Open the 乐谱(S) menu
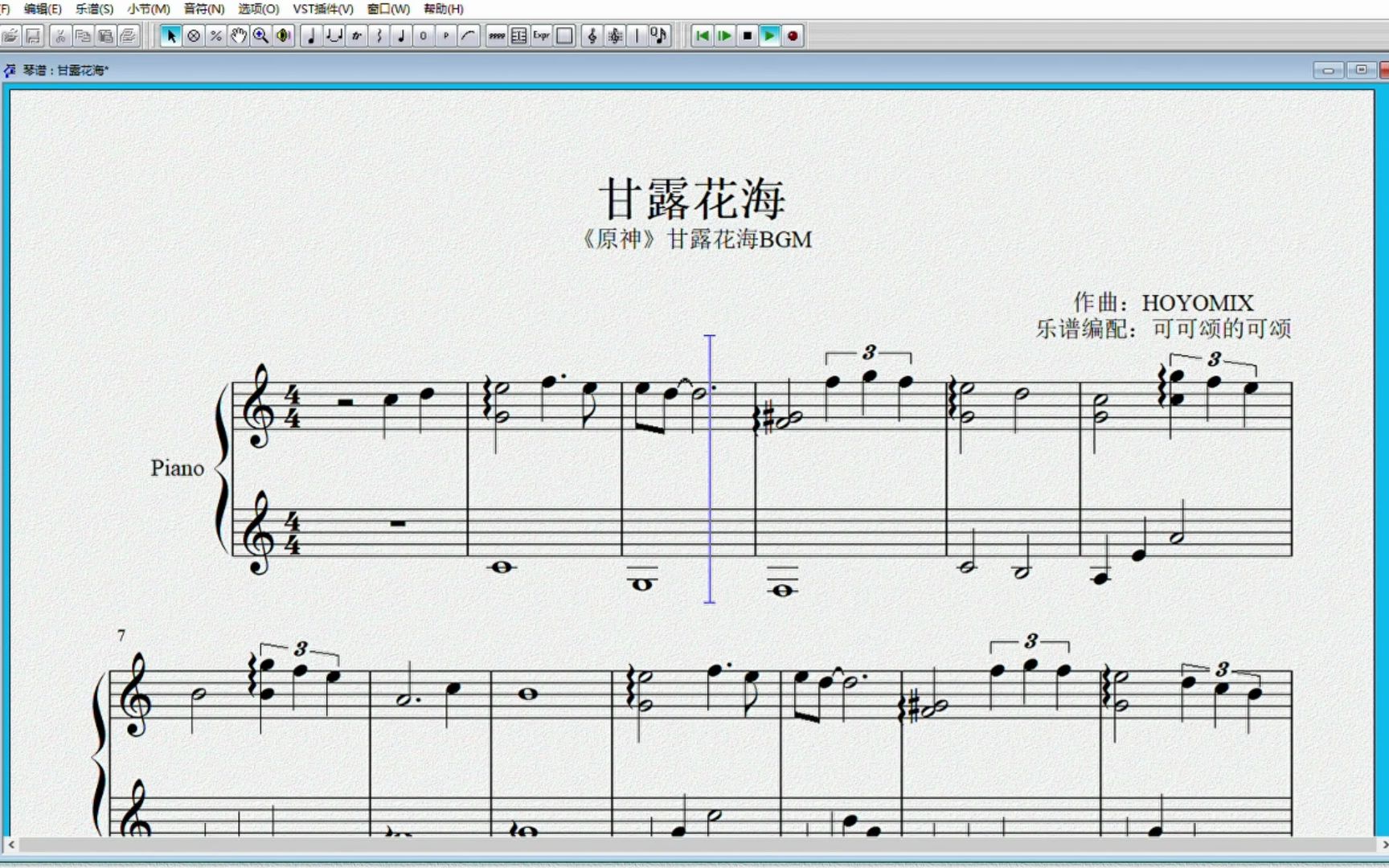This screenshot has width=1389, height=868. [x=94, y=9]
